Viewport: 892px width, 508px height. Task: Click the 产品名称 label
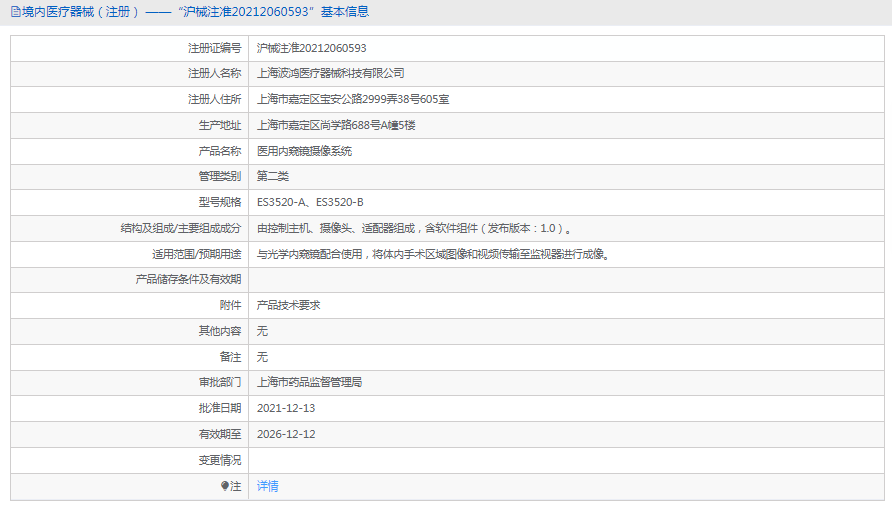pos(220,151)
